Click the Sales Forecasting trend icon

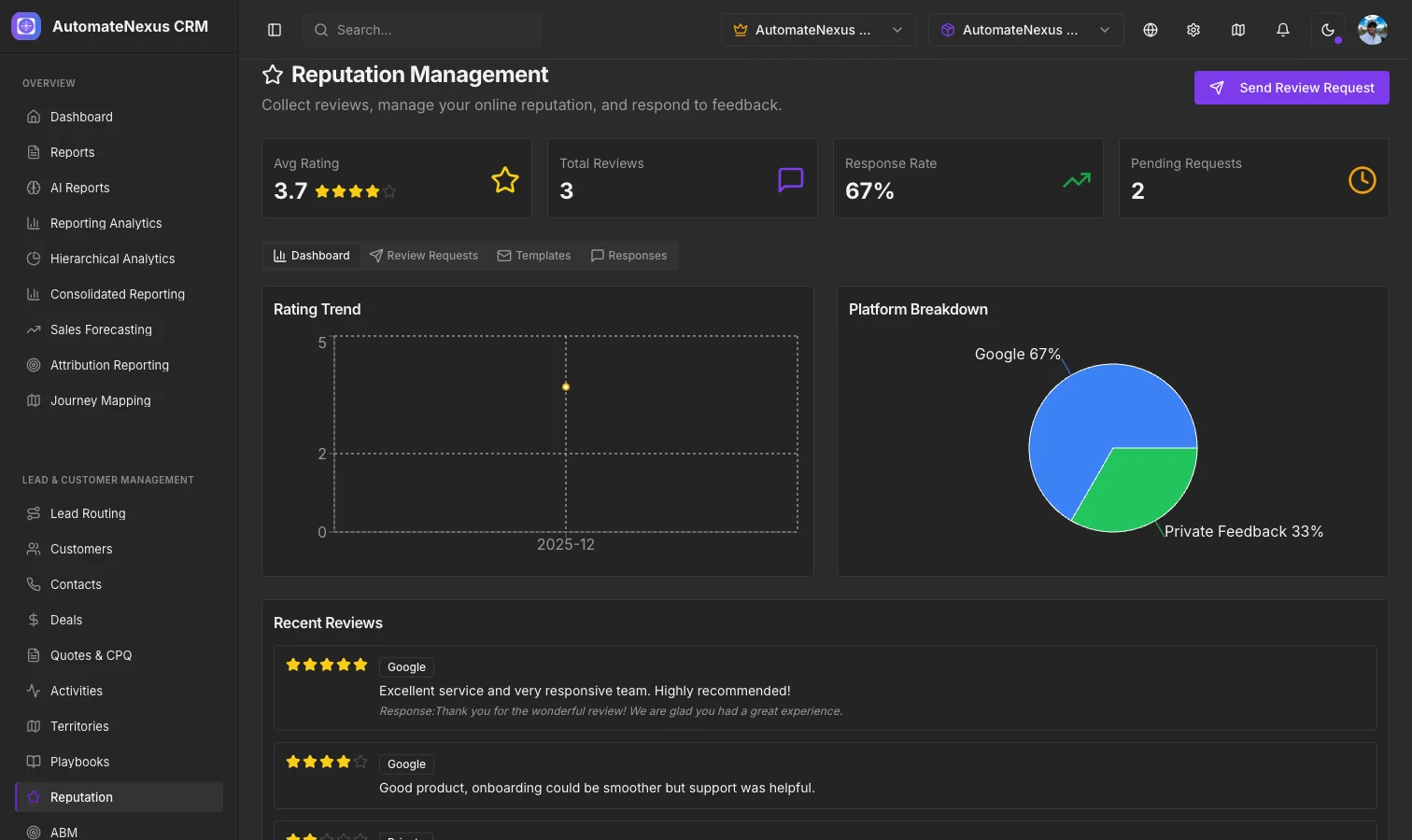tap(34, 329)
